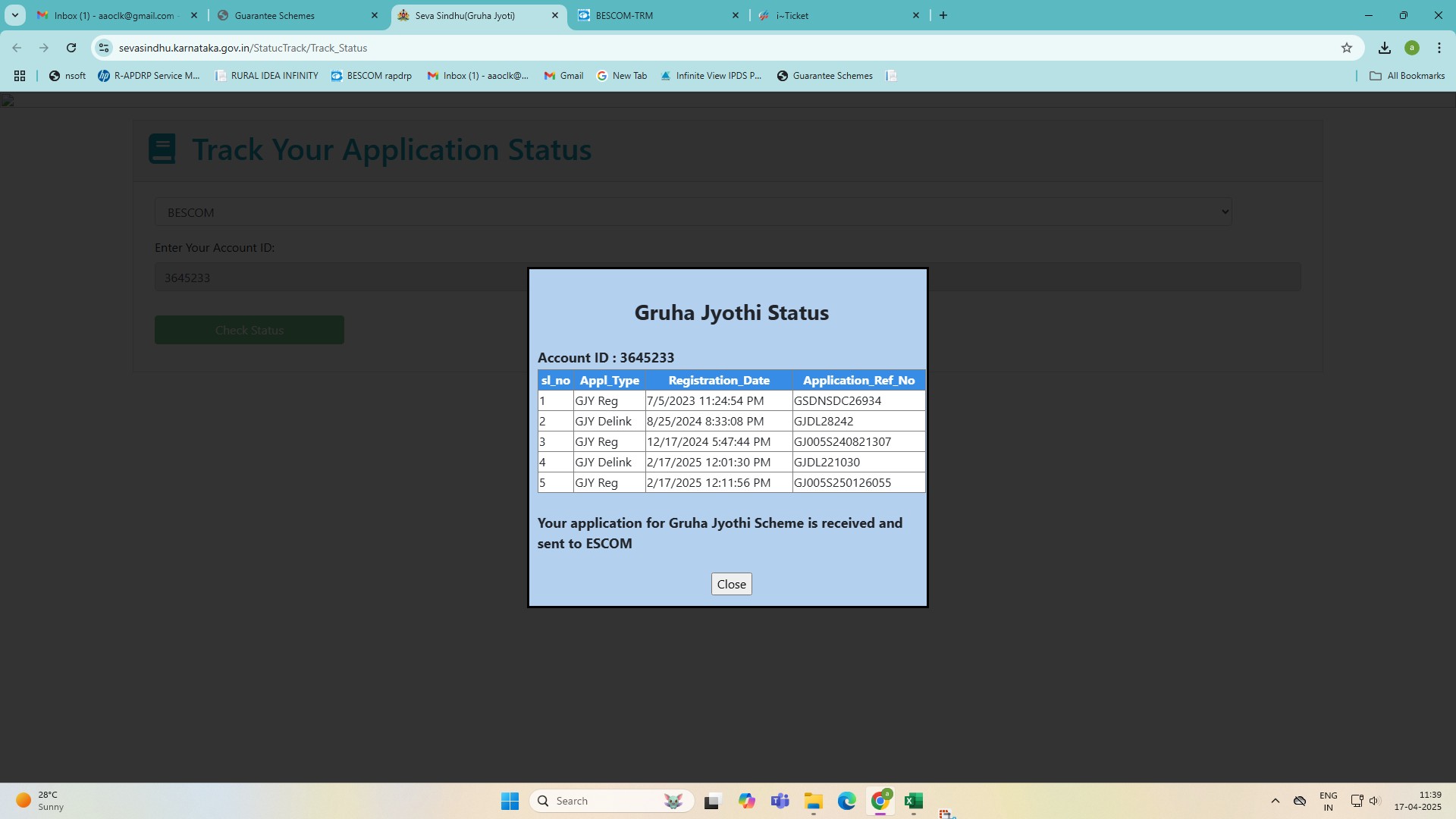Close the i~Ticket tab
1456x819 pixels.
pos(916,15)
